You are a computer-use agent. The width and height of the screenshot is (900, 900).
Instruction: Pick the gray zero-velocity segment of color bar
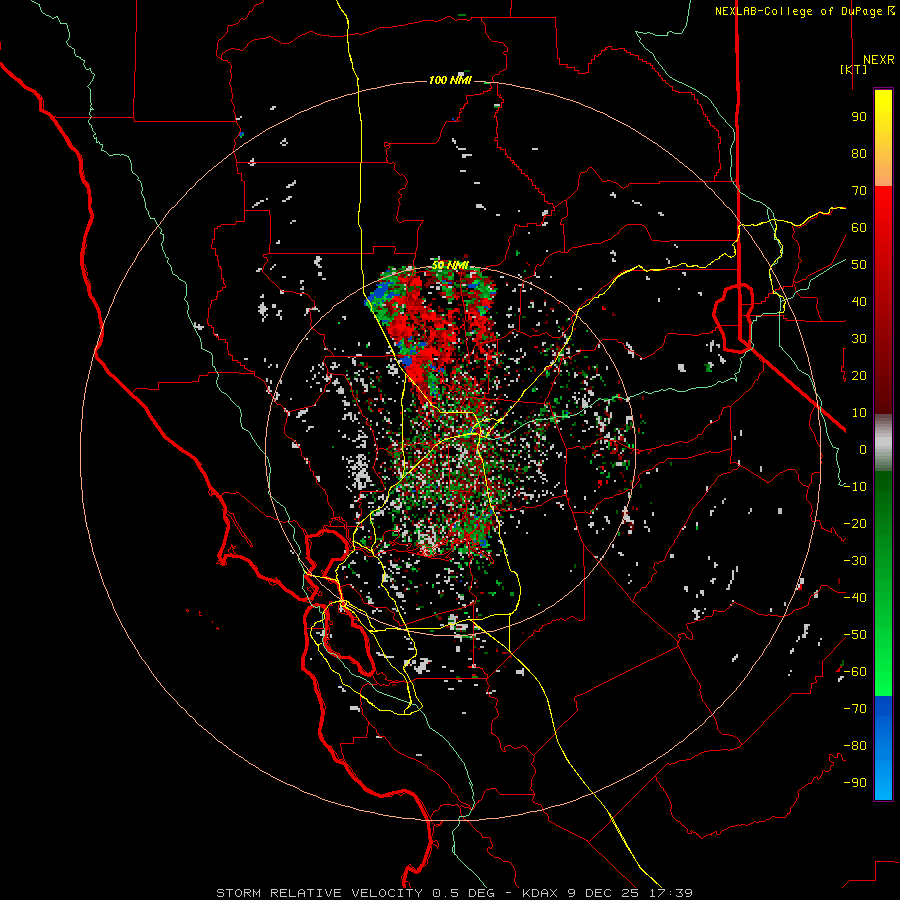click(883, 443)
